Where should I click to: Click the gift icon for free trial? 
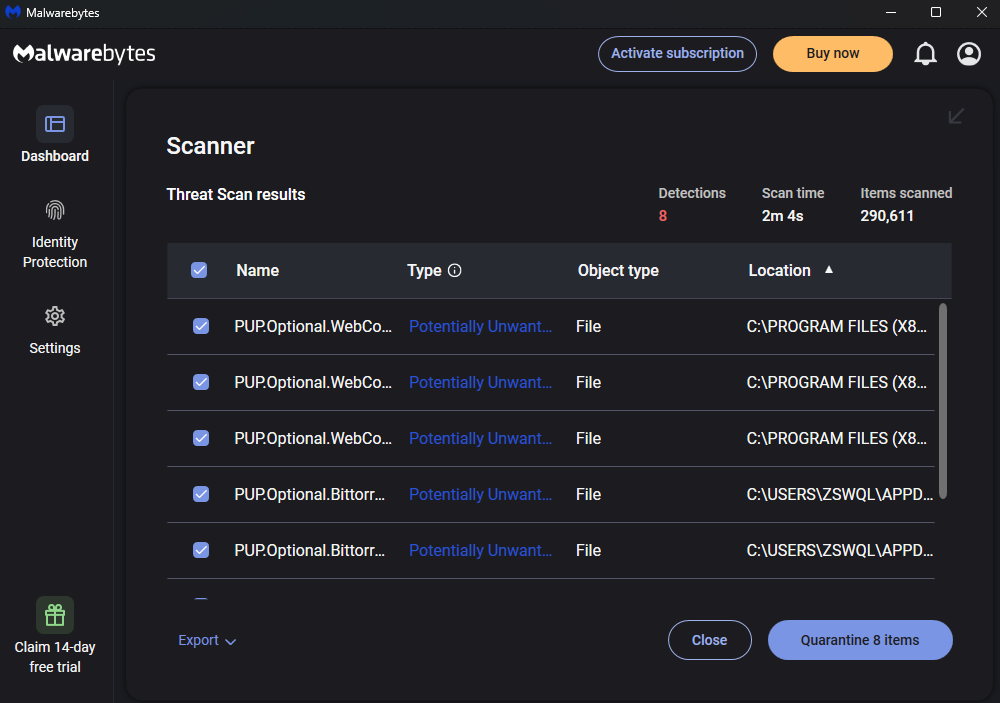(x=55, y=615)
